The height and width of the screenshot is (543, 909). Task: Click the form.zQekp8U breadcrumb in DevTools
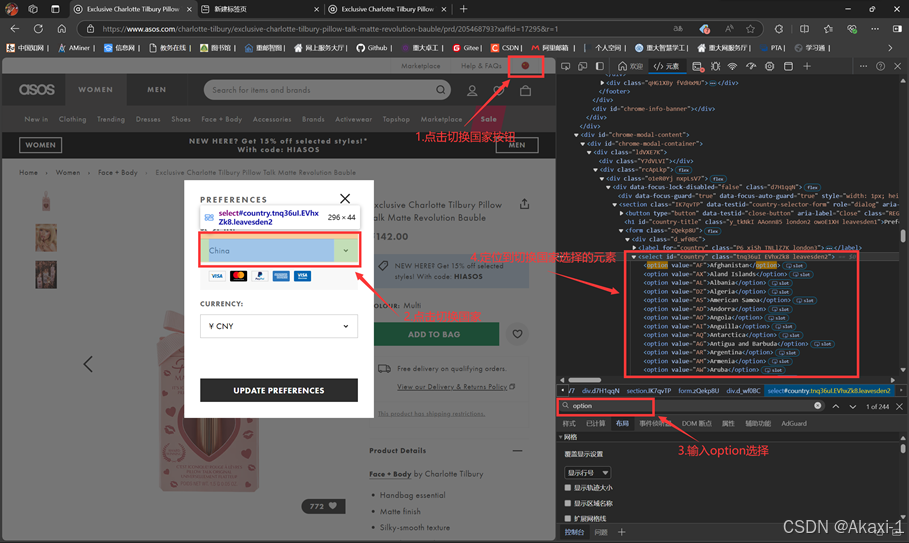point(698,391)
